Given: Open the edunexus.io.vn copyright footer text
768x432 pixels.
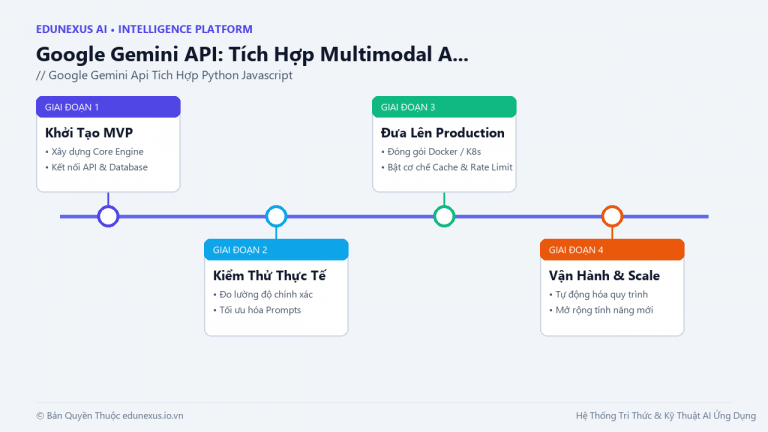Looking at the screenshot, I should pos(110,416).
